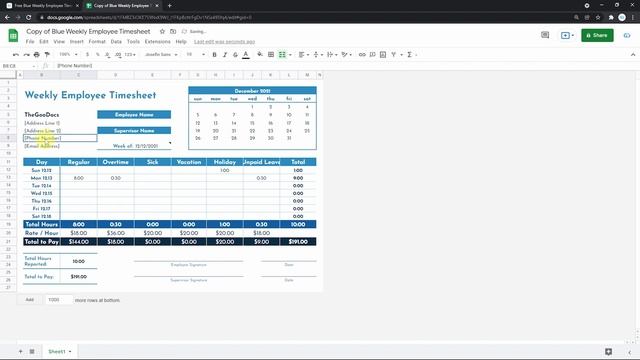640x360 pixels.
Task: Open the present/meet dropdown beside Share
Action: tap(567, 36)
